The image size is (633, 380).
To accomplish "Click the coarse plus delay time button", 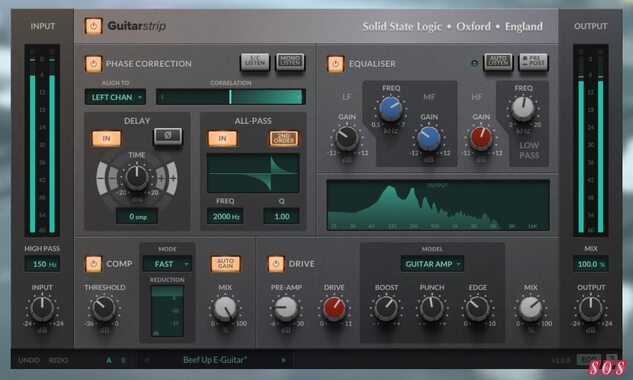I will (x=173, y=178).
